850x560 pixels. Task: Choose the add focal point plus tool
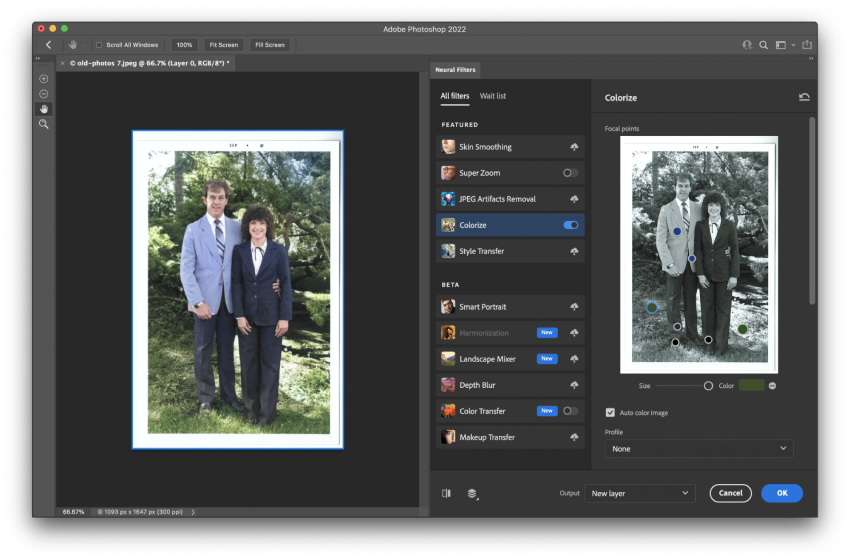(44, 79)
